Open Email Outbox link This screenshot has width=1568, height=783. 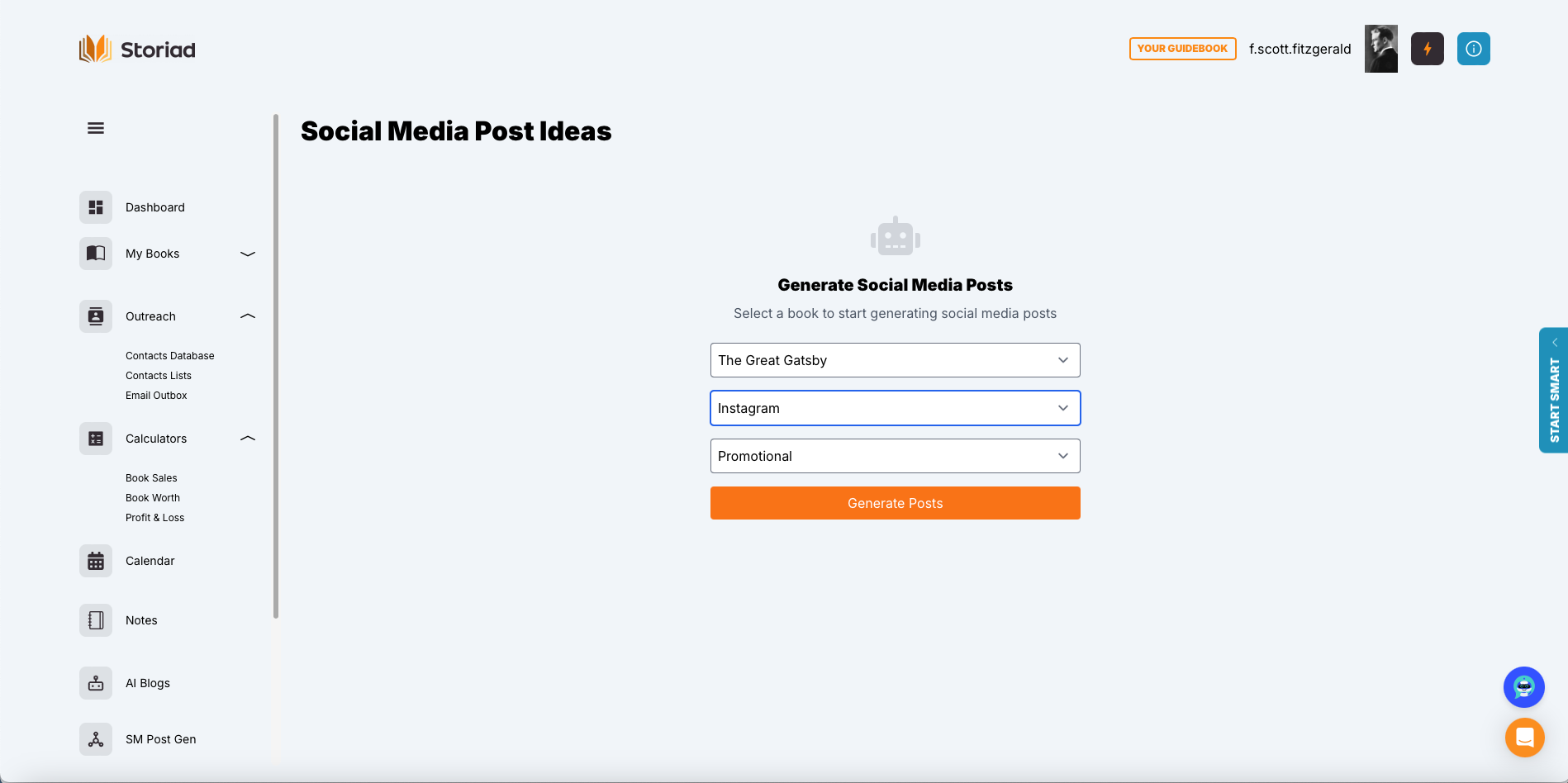pos(156,396)
